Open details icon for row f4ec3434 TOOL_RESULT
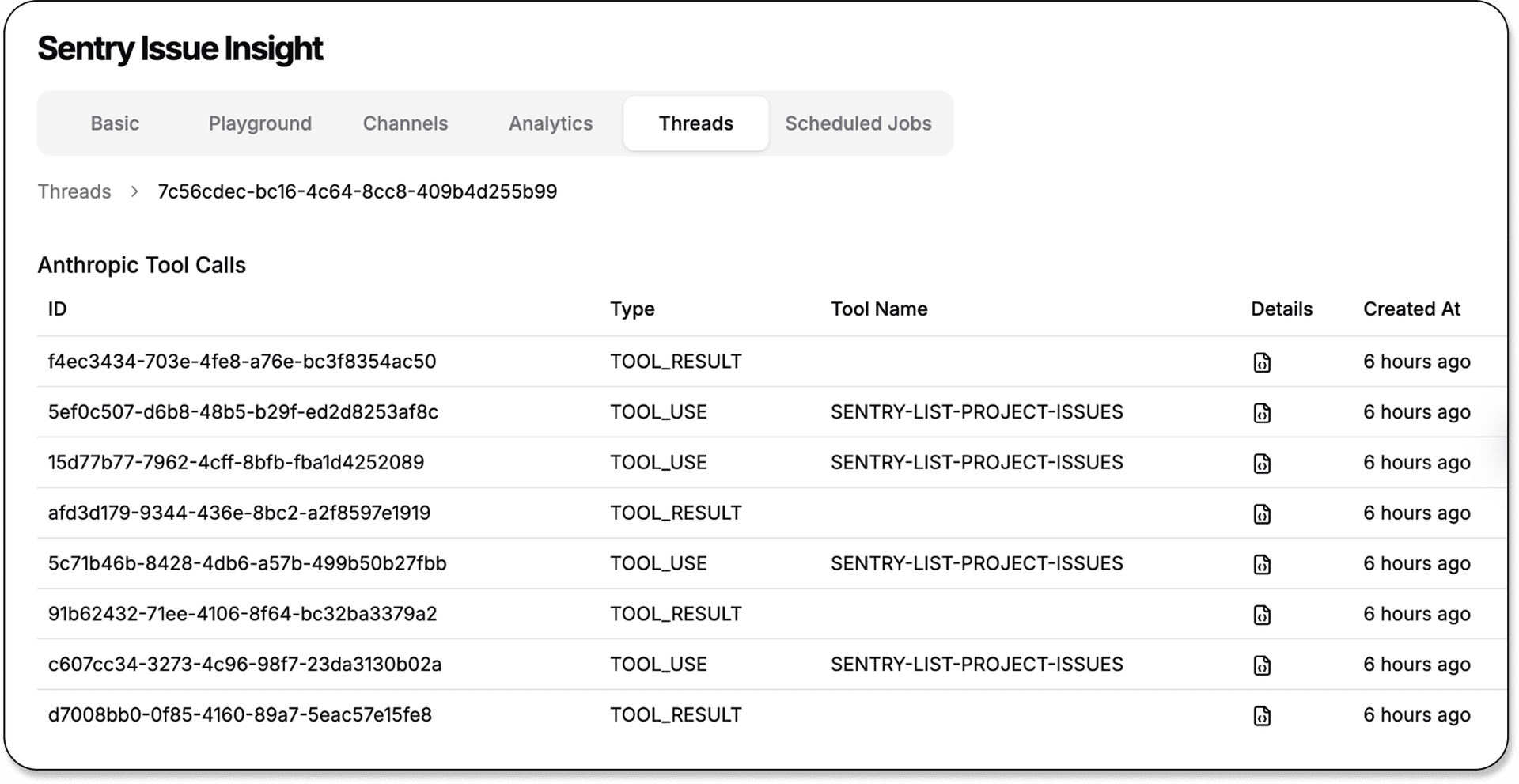This screenshot has height=784, width=1519. click(1262, 362)
